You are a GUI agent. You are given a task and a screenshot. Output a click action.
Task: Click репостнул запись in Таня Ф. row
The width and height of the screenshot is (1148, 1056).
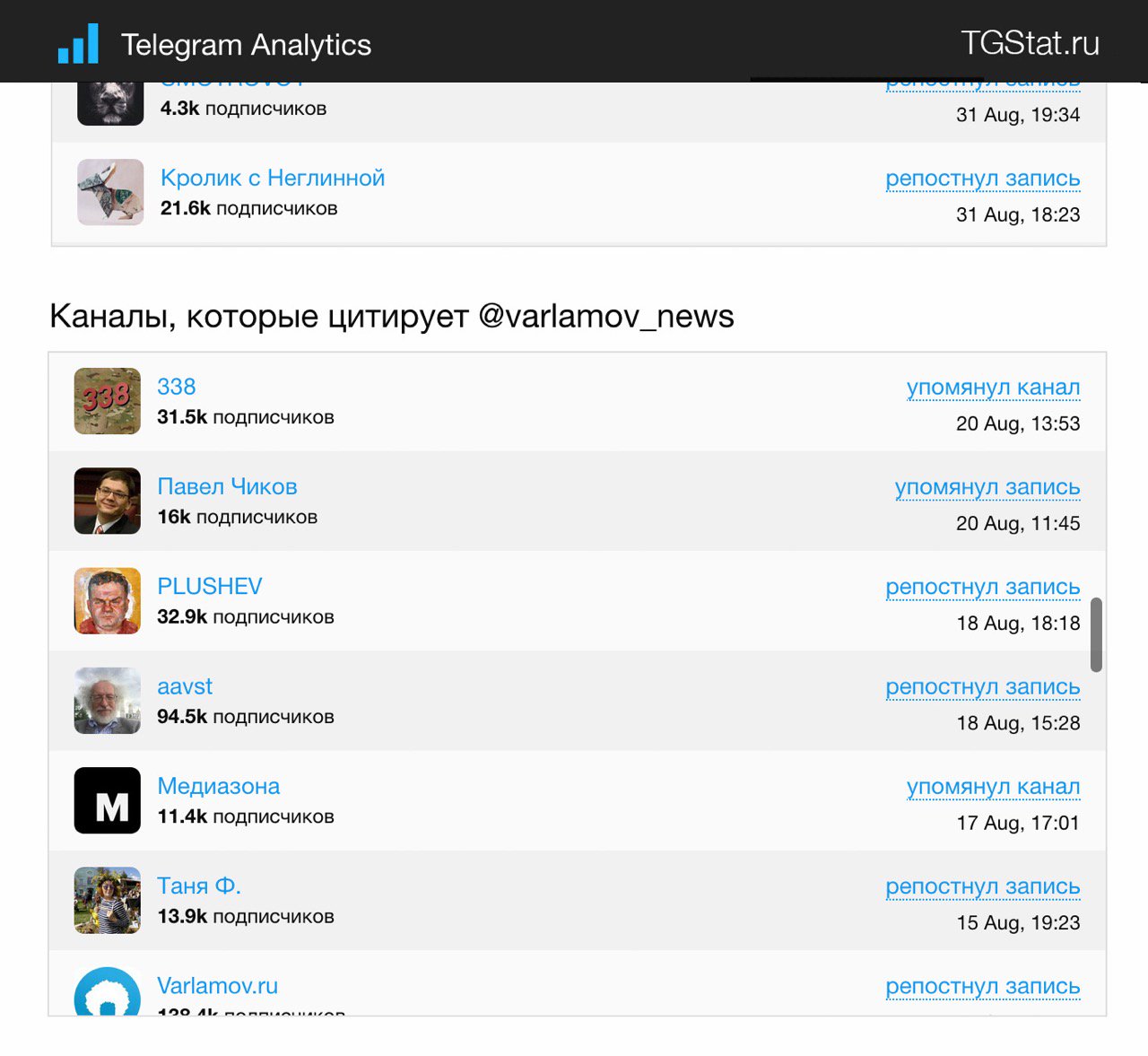click(982, 886)
